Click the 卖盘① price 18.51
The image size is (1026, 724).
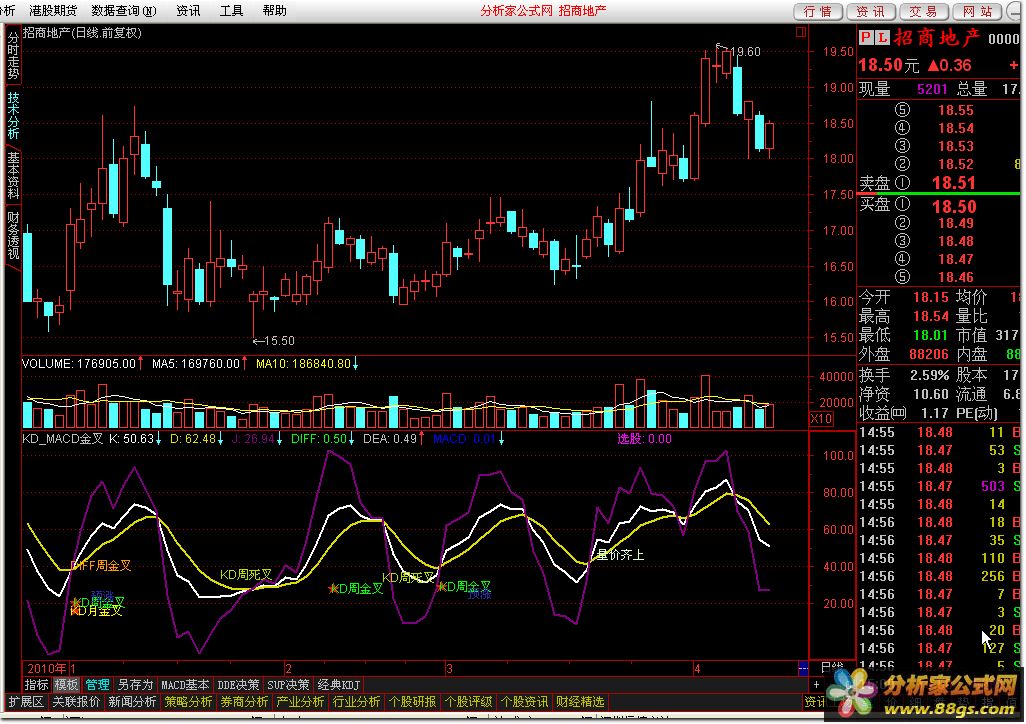954,183
